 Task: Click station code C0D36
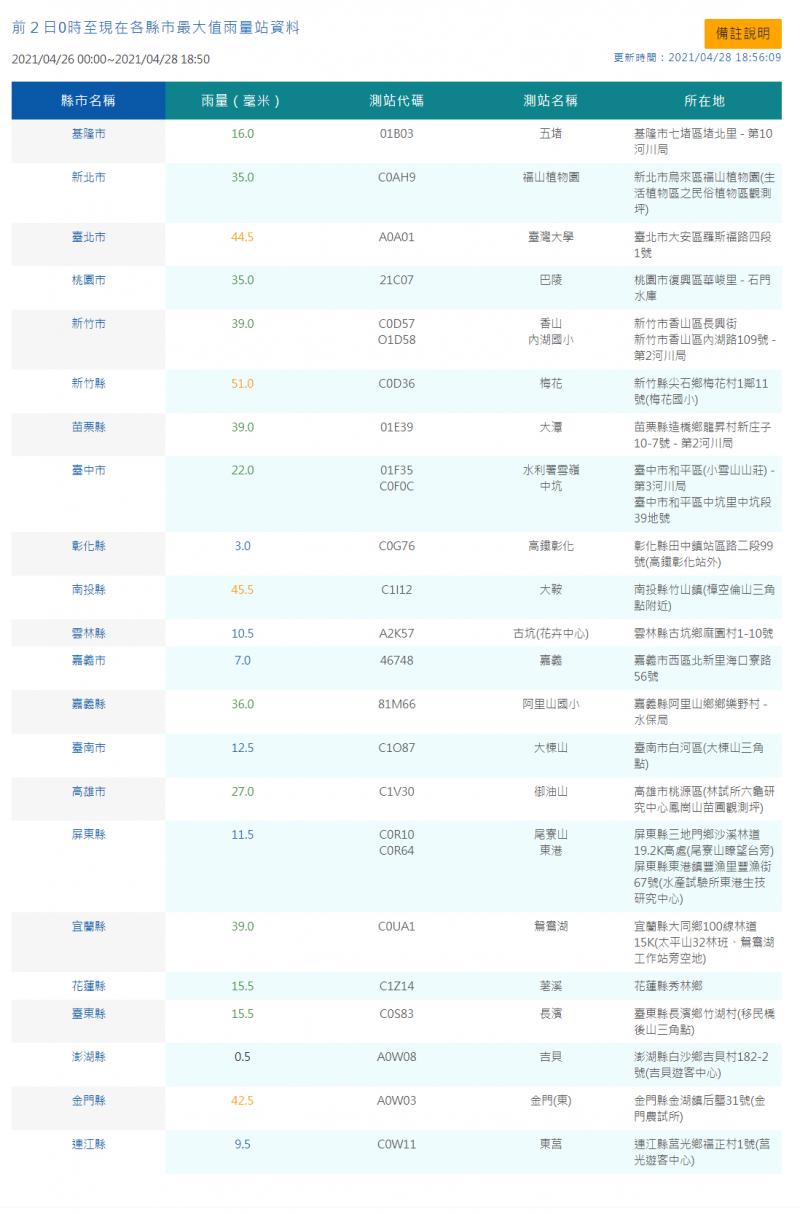(397, 383)
